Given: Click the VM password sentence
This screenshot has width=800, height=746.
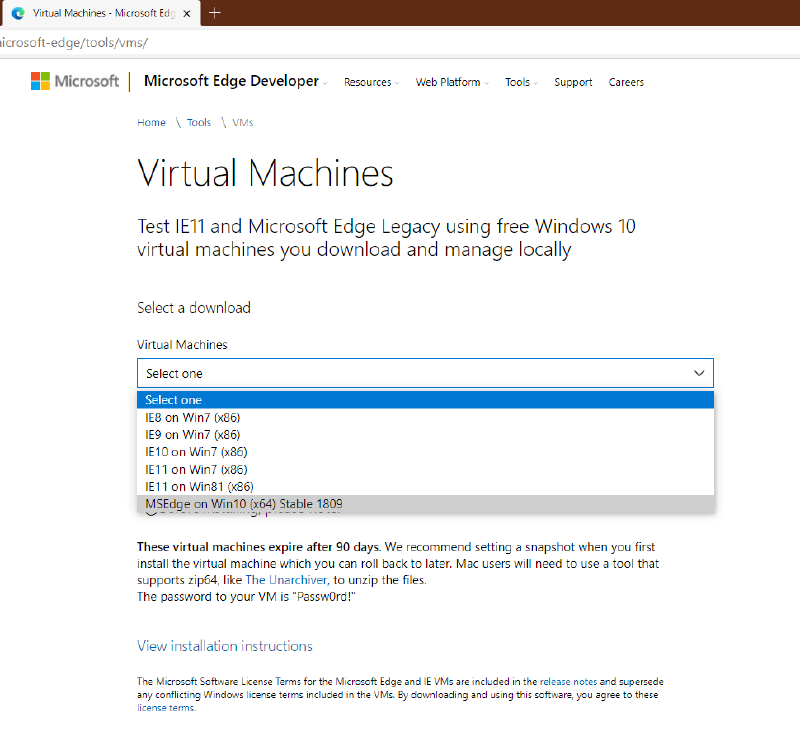Looking at the screenshot, I should coord(246,597).
